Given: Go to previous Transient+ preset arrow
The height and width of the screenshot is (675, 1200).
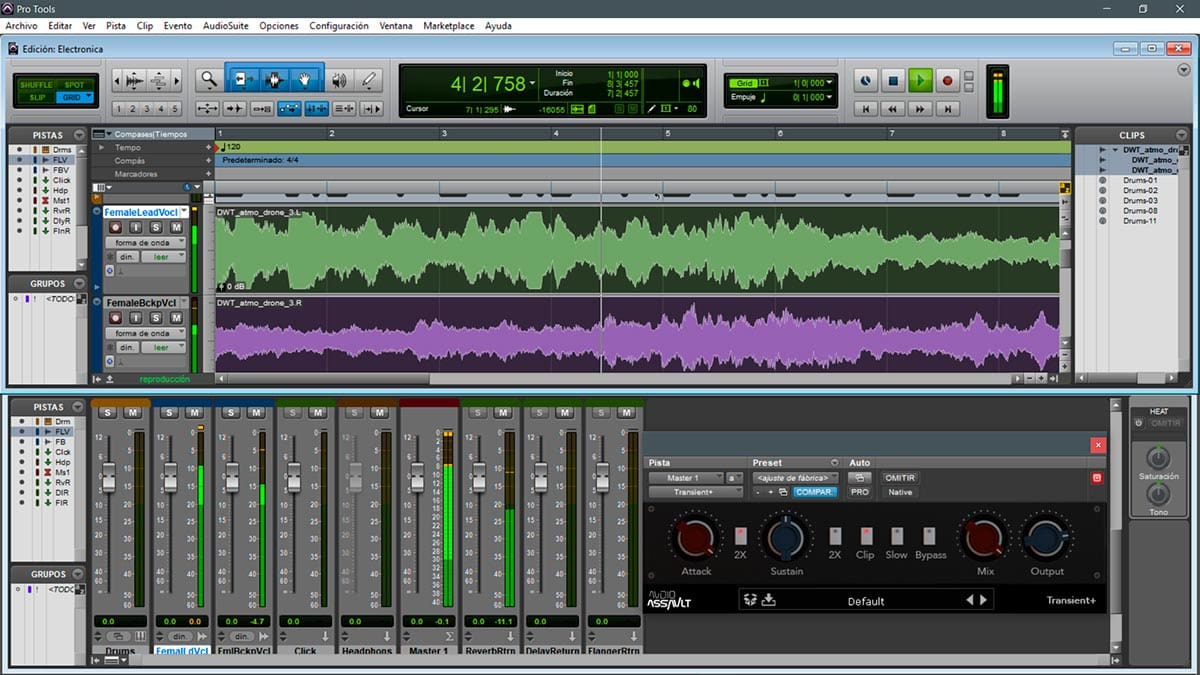Looking at the screenshot, I should click(x=968, y=600).
